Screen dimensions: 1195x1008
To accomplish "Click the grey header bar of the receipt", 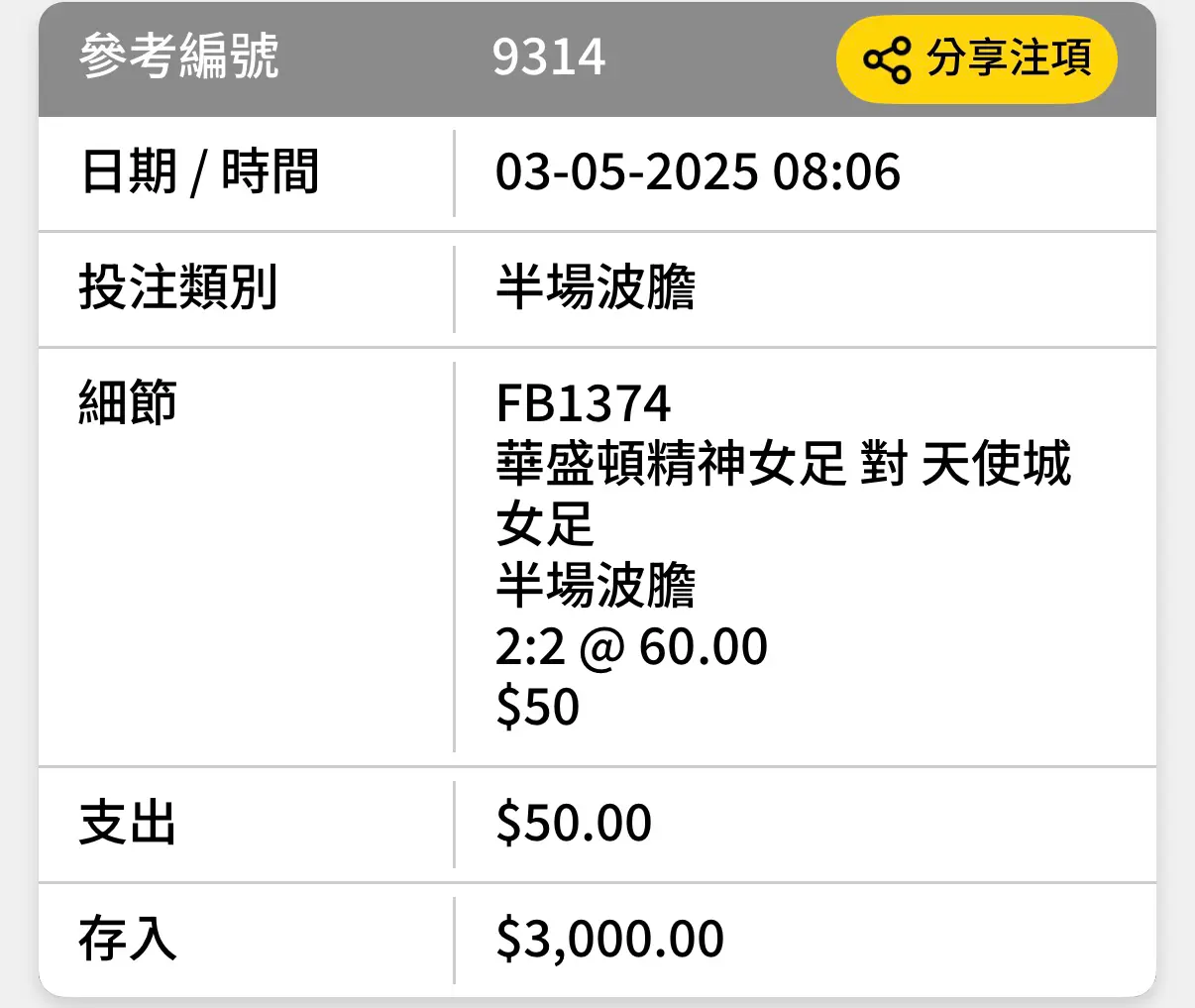I will [x=597, y=59].
